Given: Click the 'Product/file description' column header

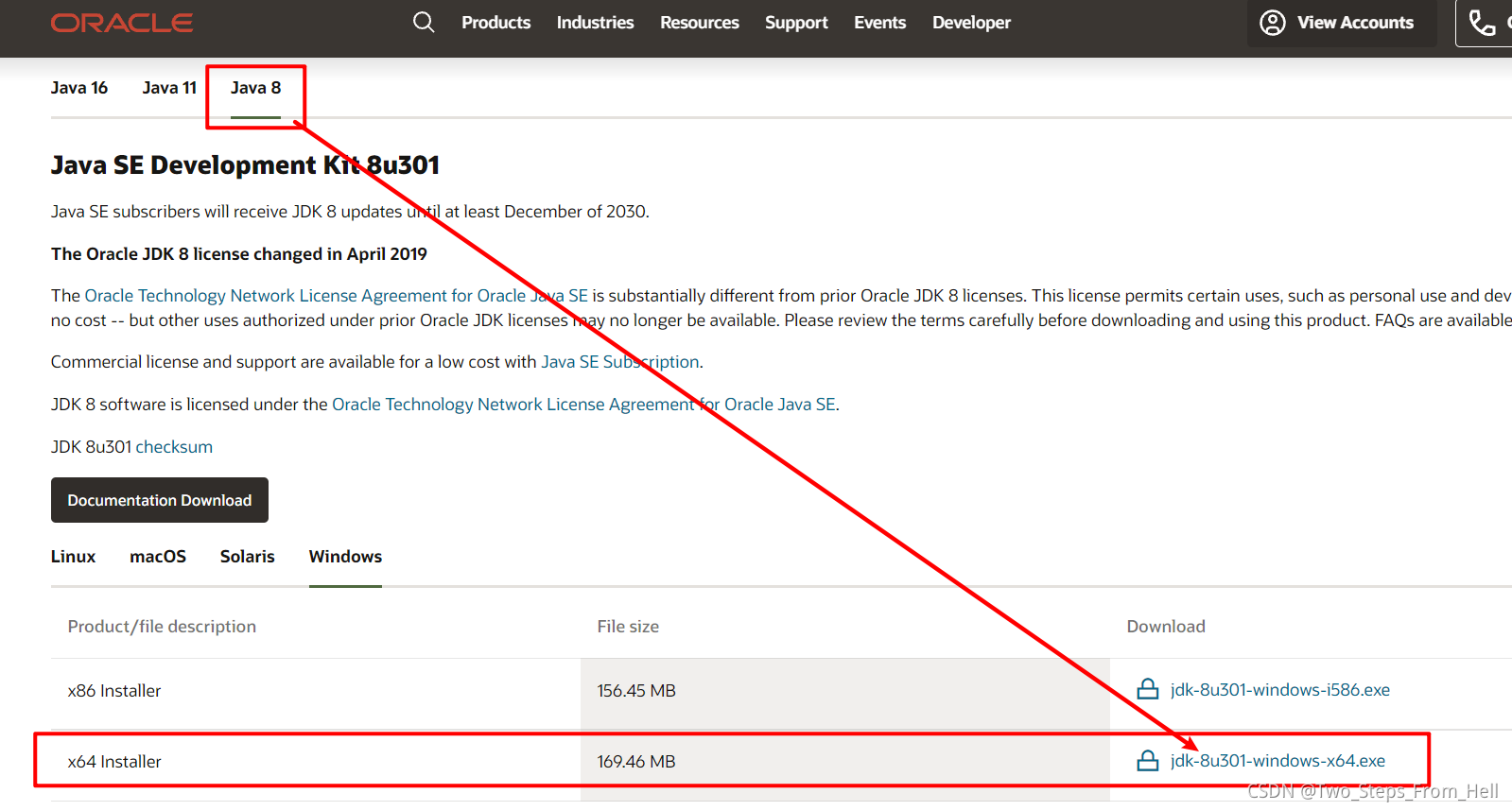Looking at the screenshot, I should [x=162, y=627].
